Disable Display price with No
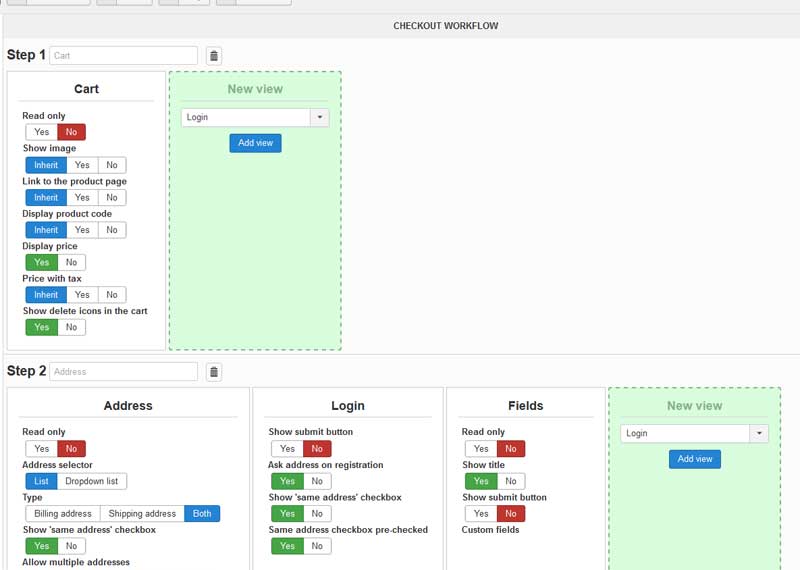The width and height of the screenshot is (800, 570). click(x=71, y=262)
